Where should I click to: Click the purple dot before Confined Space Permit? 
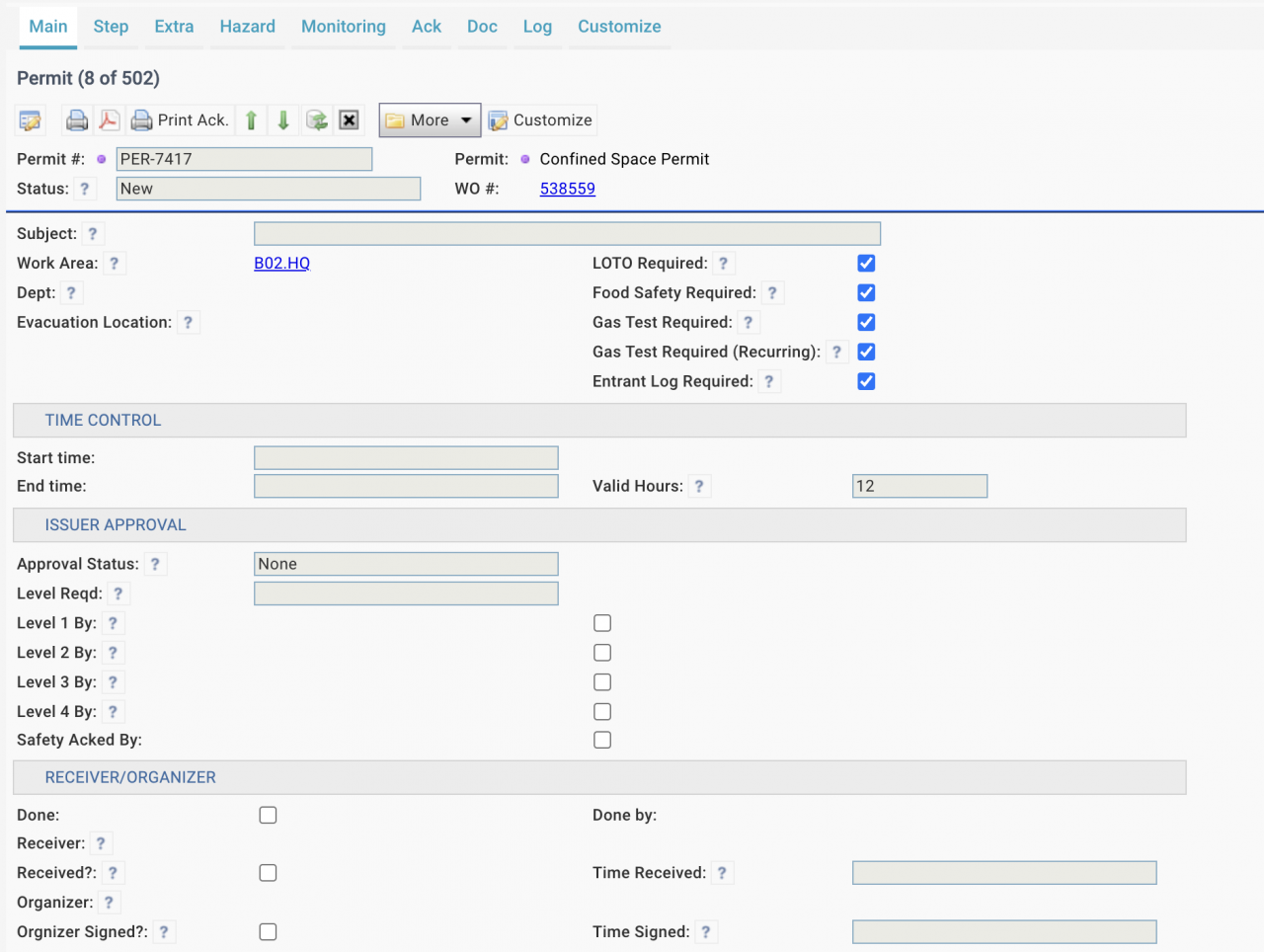click(x=525, y=159)
